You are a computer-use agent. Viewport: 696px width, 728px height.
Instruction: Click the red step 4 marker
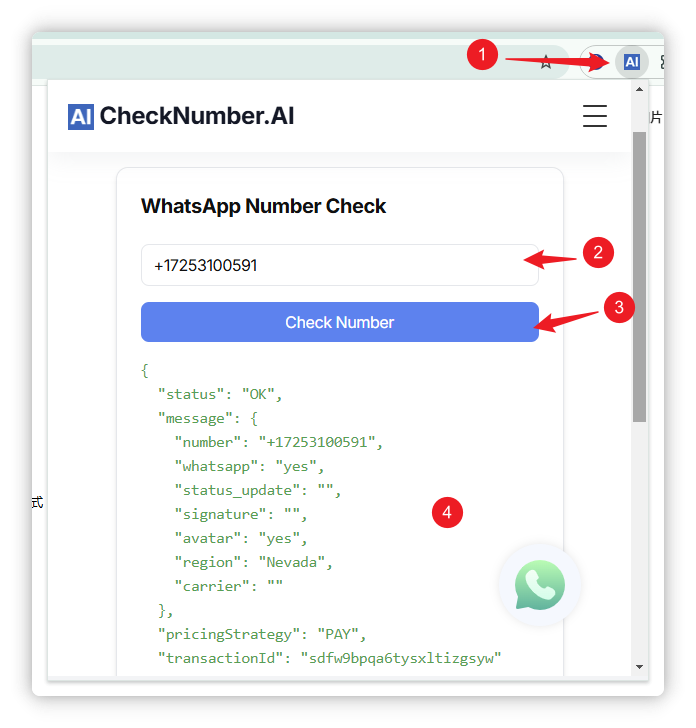point(447,513)
